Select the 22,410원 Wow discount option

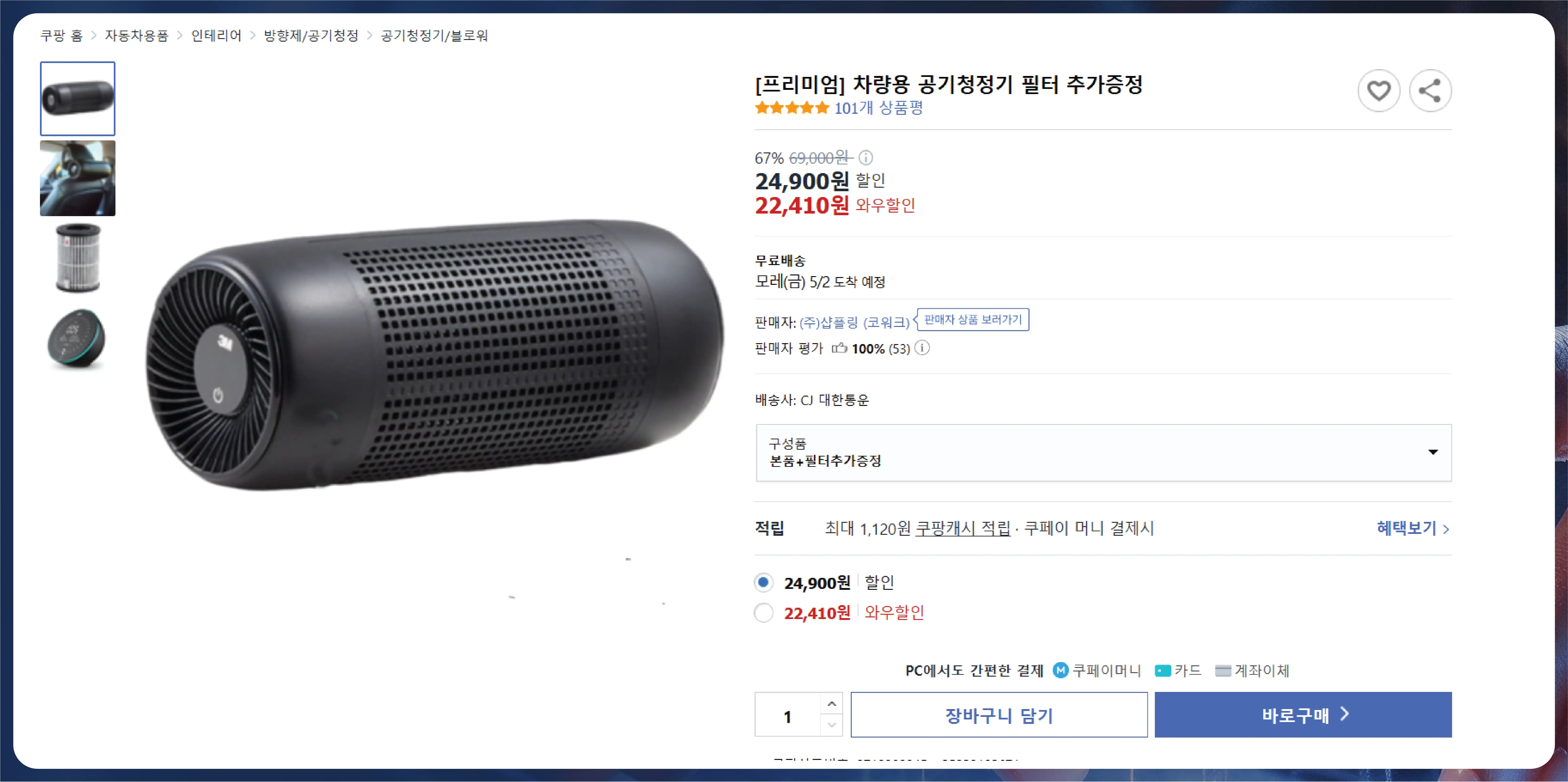tap(763, 612)
